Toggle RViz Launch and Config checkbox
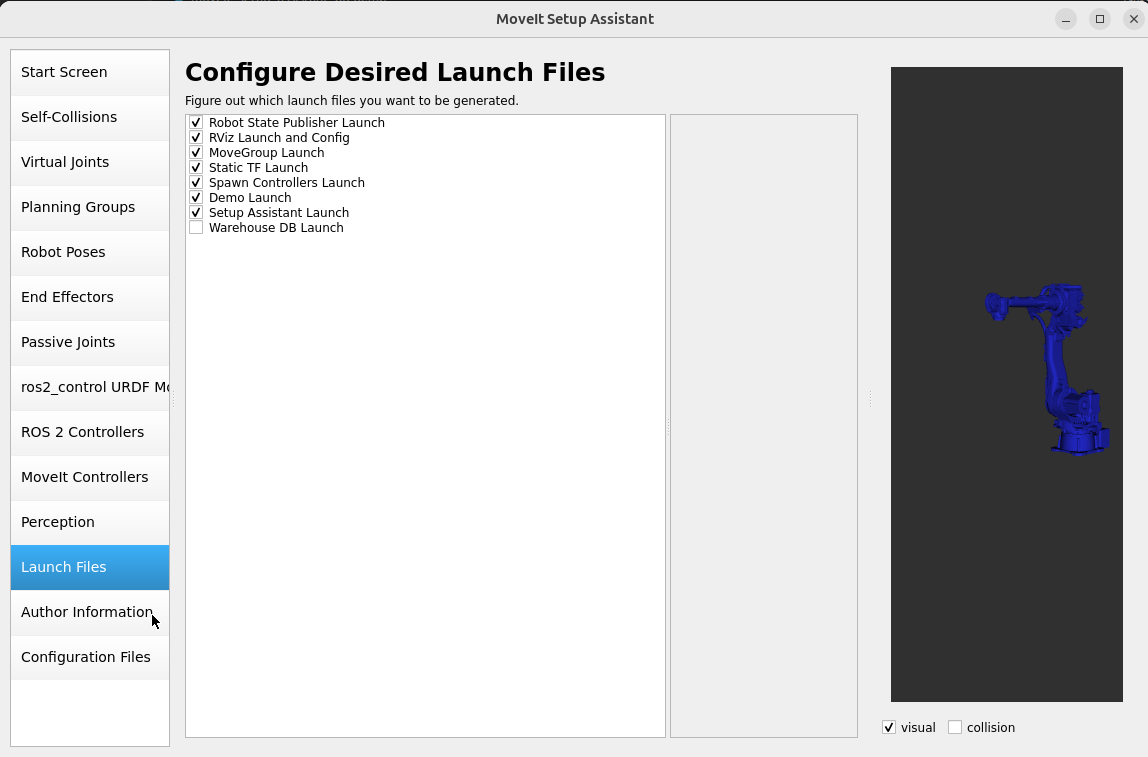Image resolution: width=1148 pixels, height=757 pixels. [x=195, y=138]
